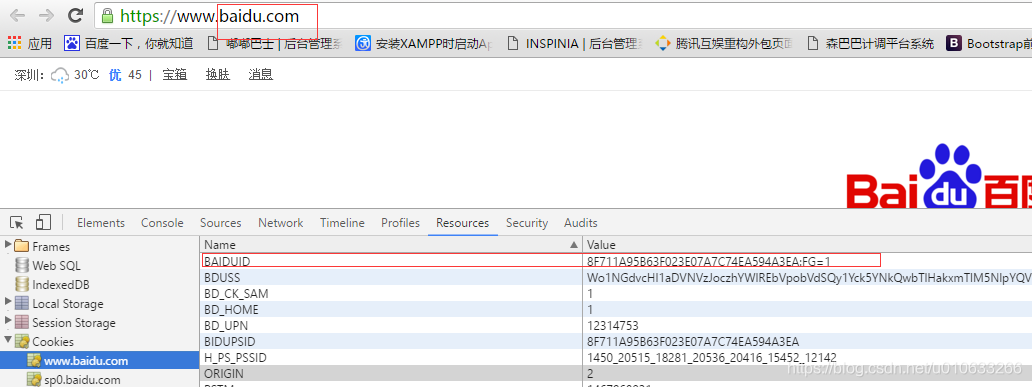The height and width of the screenshot is (387, 1032).
Task: Select IndexedDB in sidebar
Action: point(61,285)
